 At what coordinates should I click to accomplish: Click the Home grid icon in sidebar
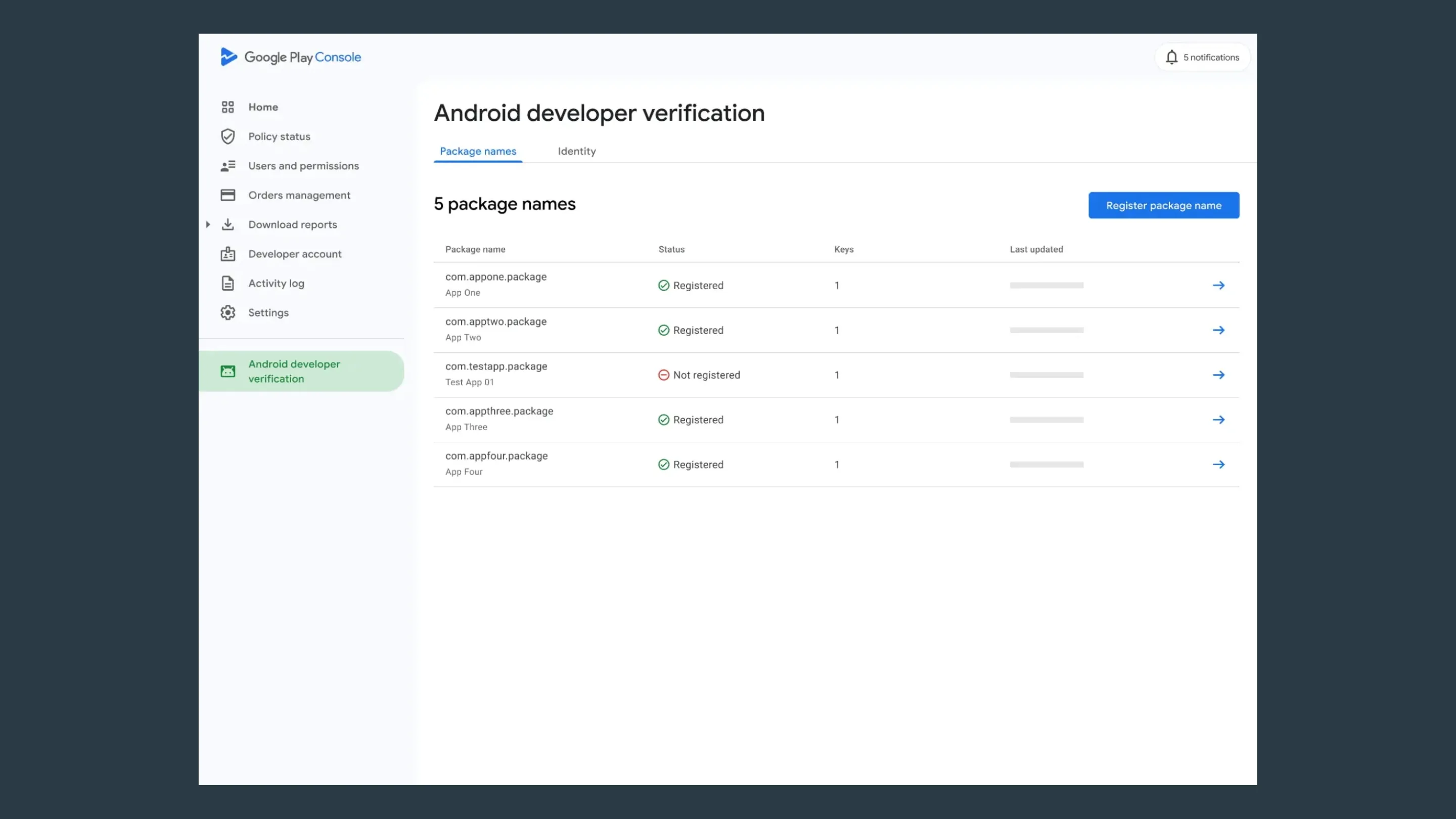228,107
